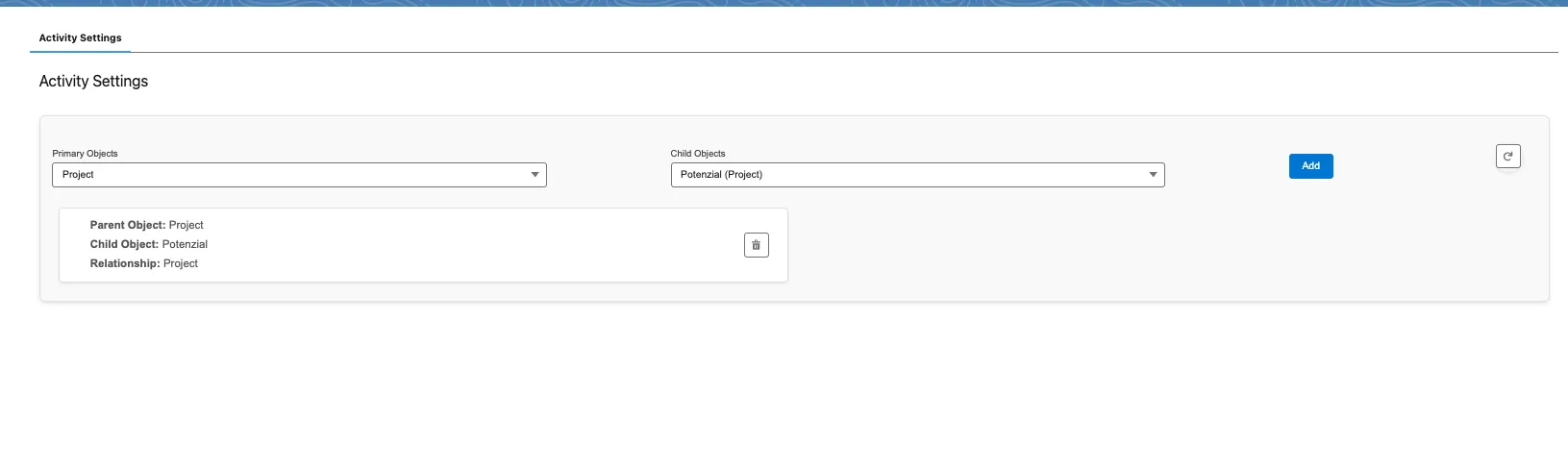
Task: Click the bold 'Parent Object:' label
Action: coord(128,225)
